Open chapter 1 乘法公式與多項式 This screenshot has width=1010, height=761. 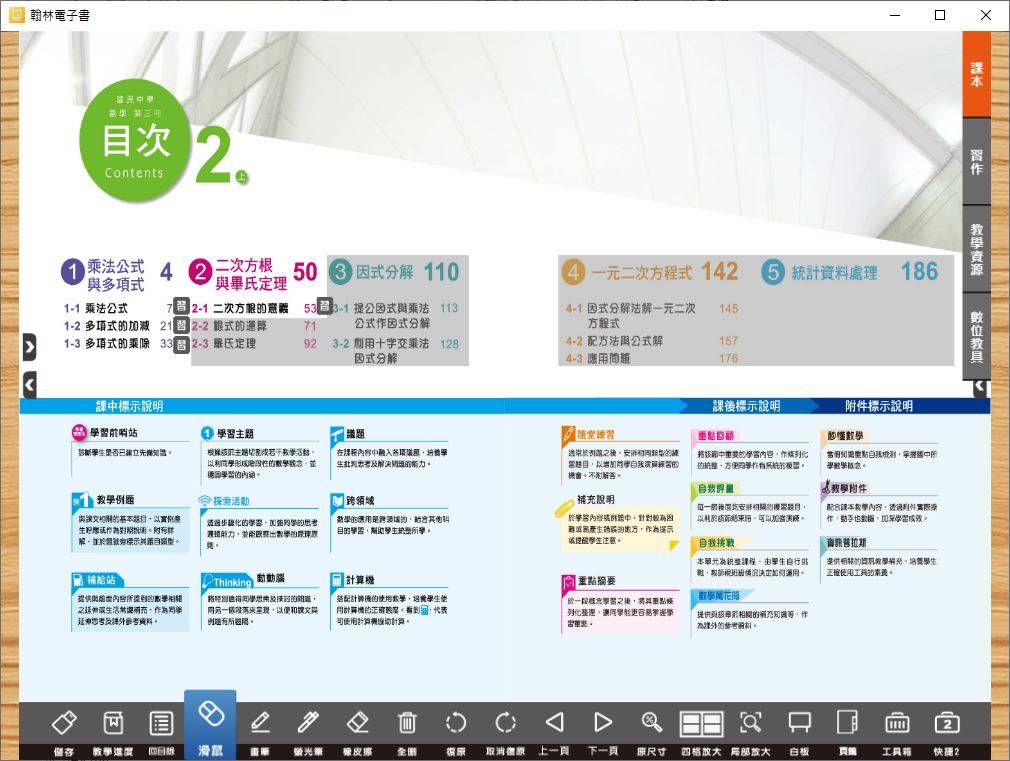tap(117, 274)
